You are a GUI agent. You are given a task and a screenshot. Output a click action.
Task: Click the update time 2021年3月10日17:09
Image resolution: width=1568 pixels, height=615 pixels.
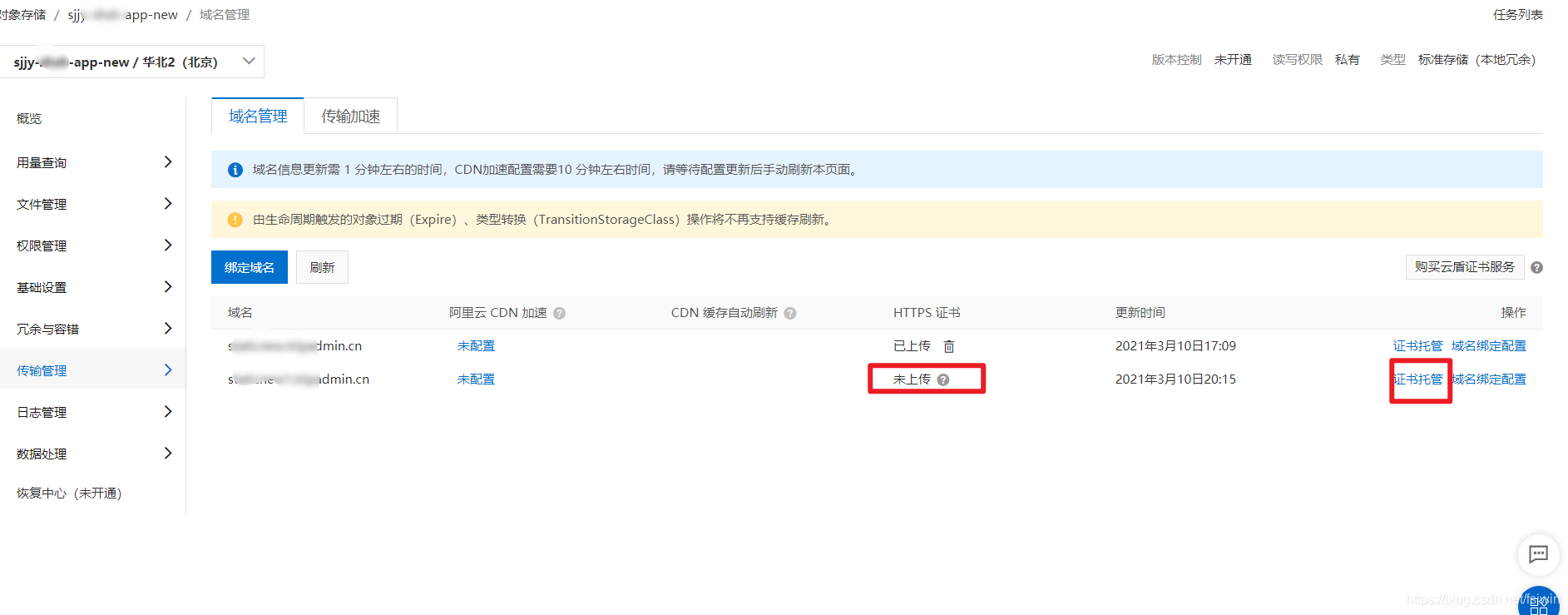(x=1175, y=346)
